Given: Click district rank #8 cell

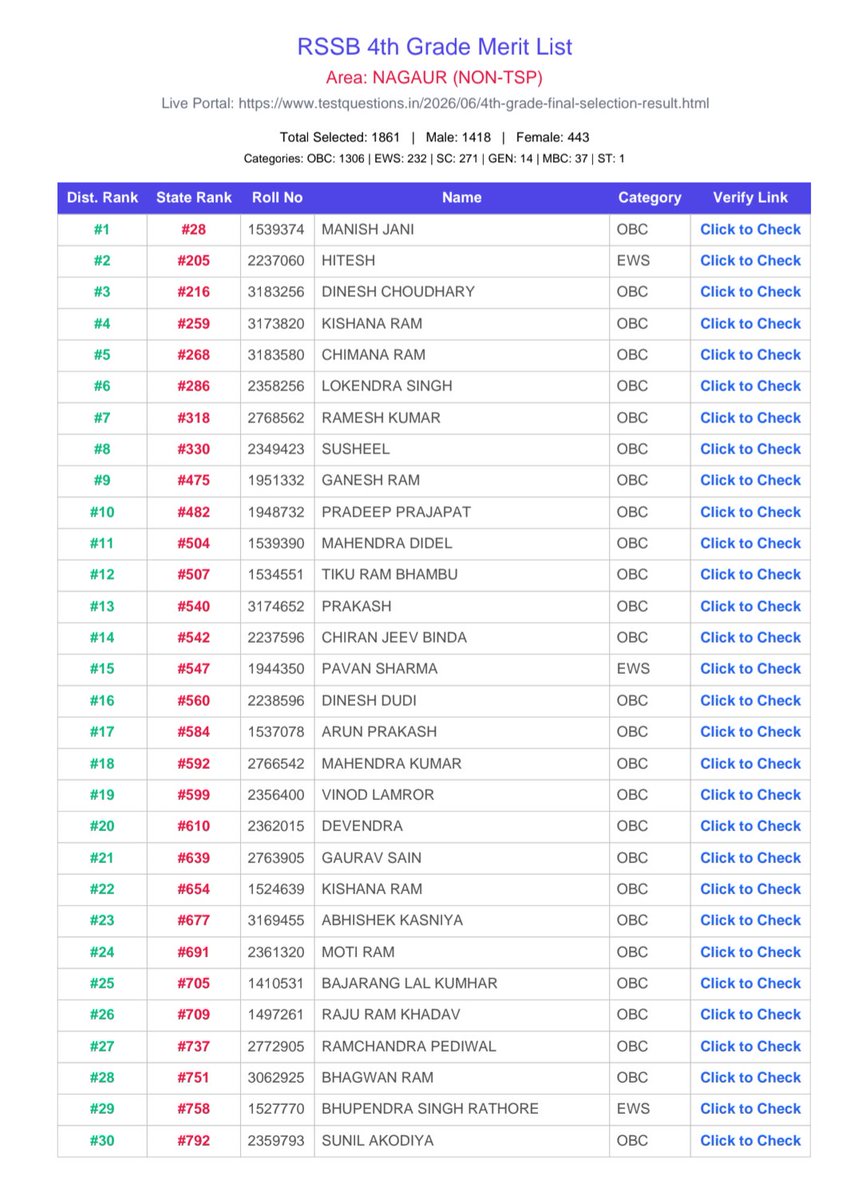Looking at the screenshot, I should tap(102, 449).
